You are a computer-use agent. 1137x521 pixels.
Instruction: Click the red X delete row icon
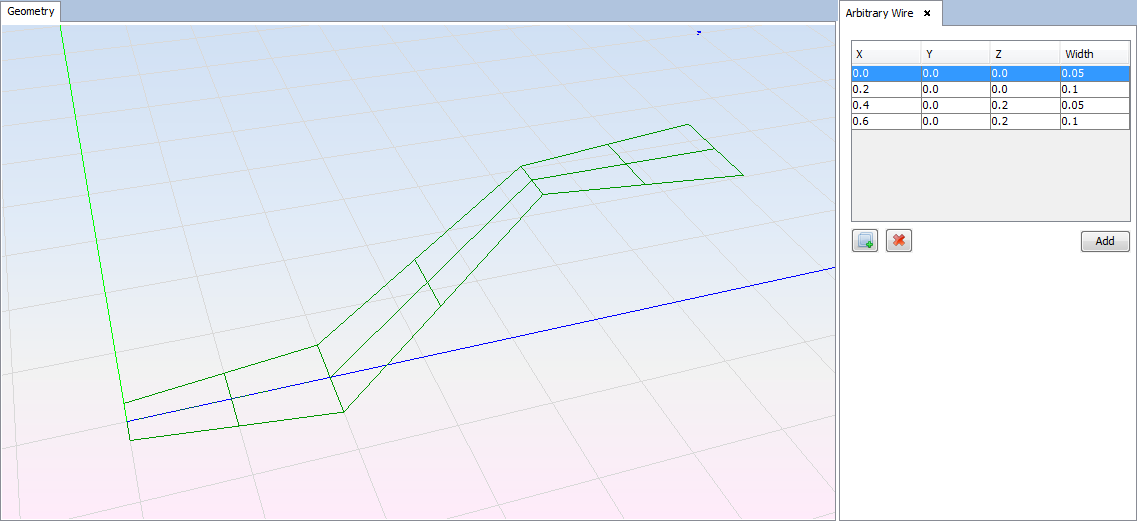(899, 241)
